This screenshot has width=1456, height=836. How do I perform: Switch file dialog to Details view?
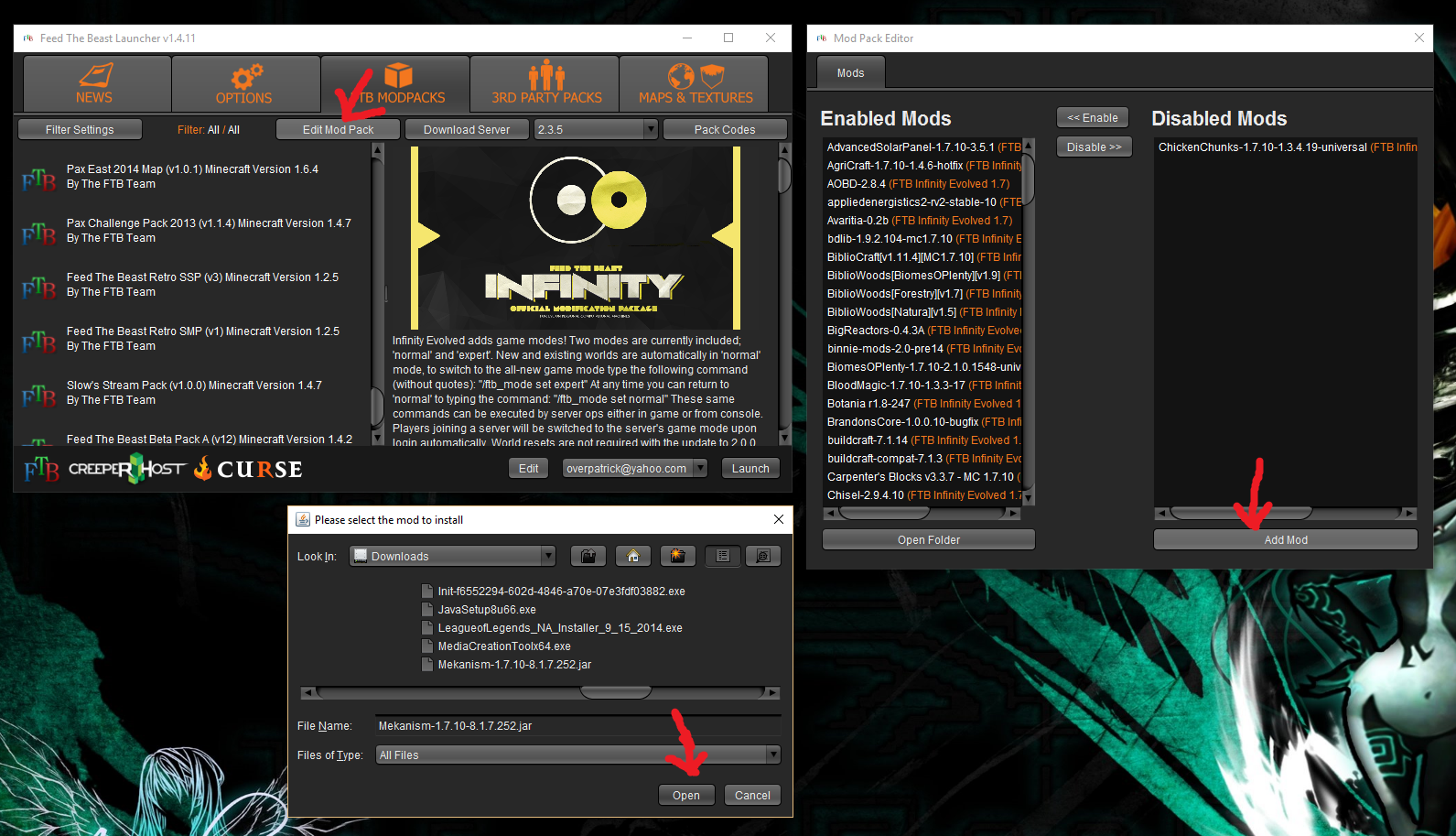coord(763,556)
